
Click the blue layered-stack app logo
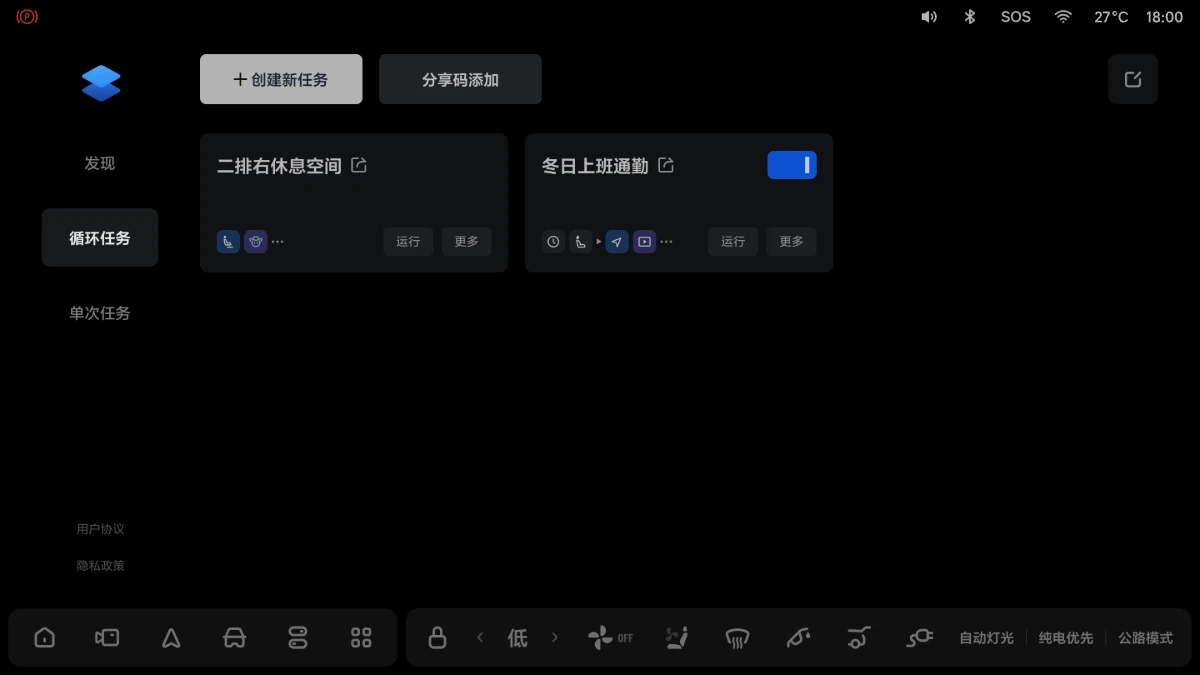coord(101,83)
